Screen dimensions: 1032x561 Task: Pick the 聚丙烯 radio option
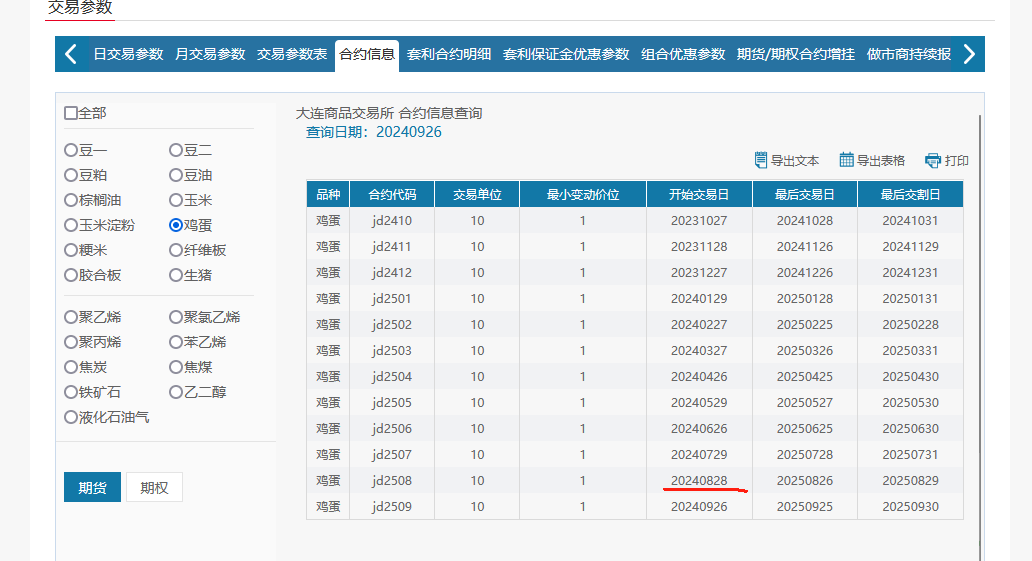click(70, 342)
